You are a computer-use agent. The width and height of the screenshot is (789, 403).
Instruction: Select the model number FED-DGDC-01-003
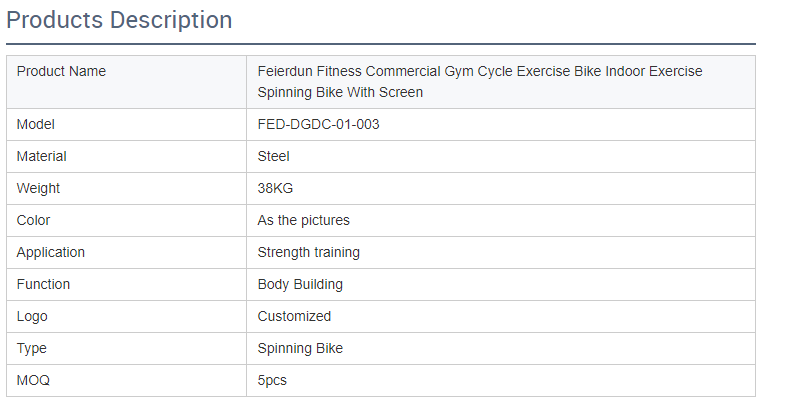tap(318, 125)
